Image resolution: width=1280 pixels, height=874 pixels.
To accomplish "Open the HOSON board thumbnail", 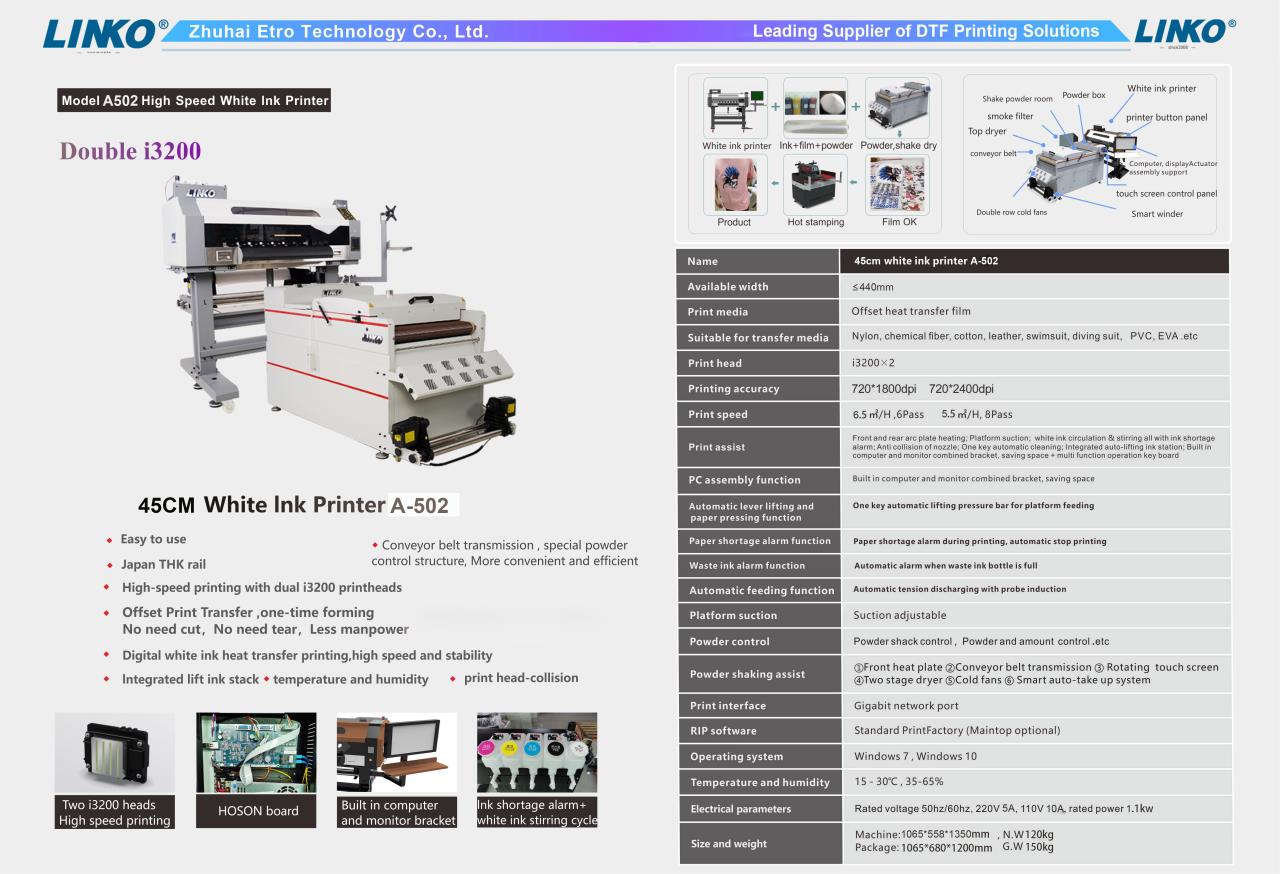I will pyautogui.click(x=257, y=754).
